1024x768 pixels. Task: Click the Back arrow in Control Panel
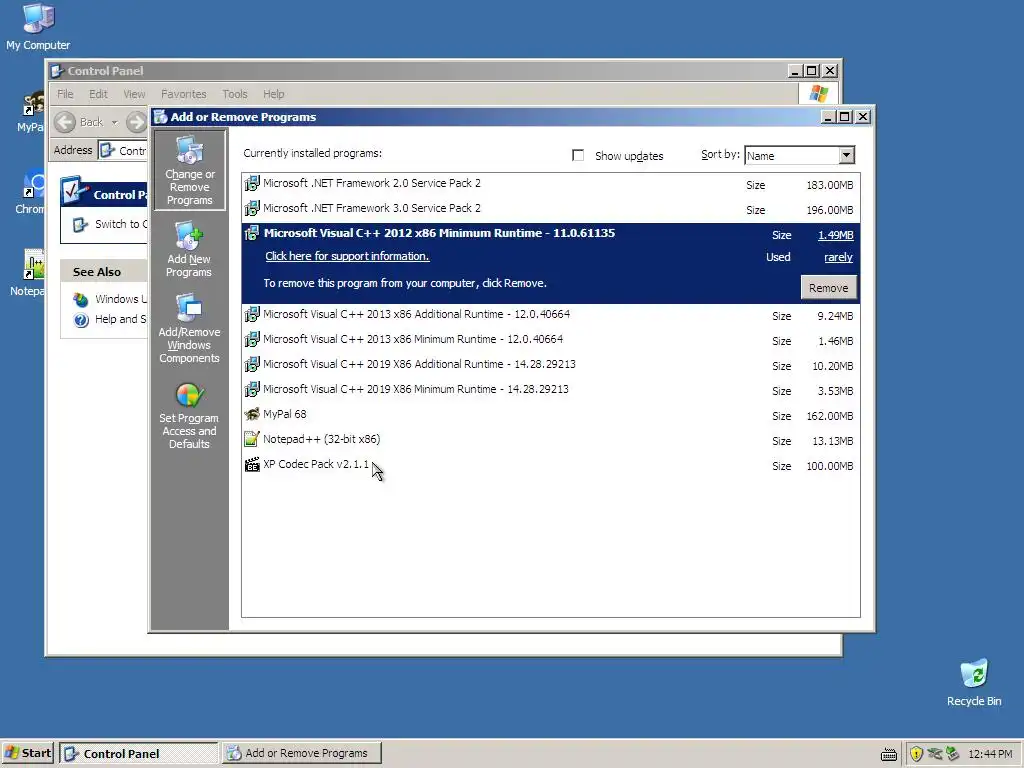(65, 122)
